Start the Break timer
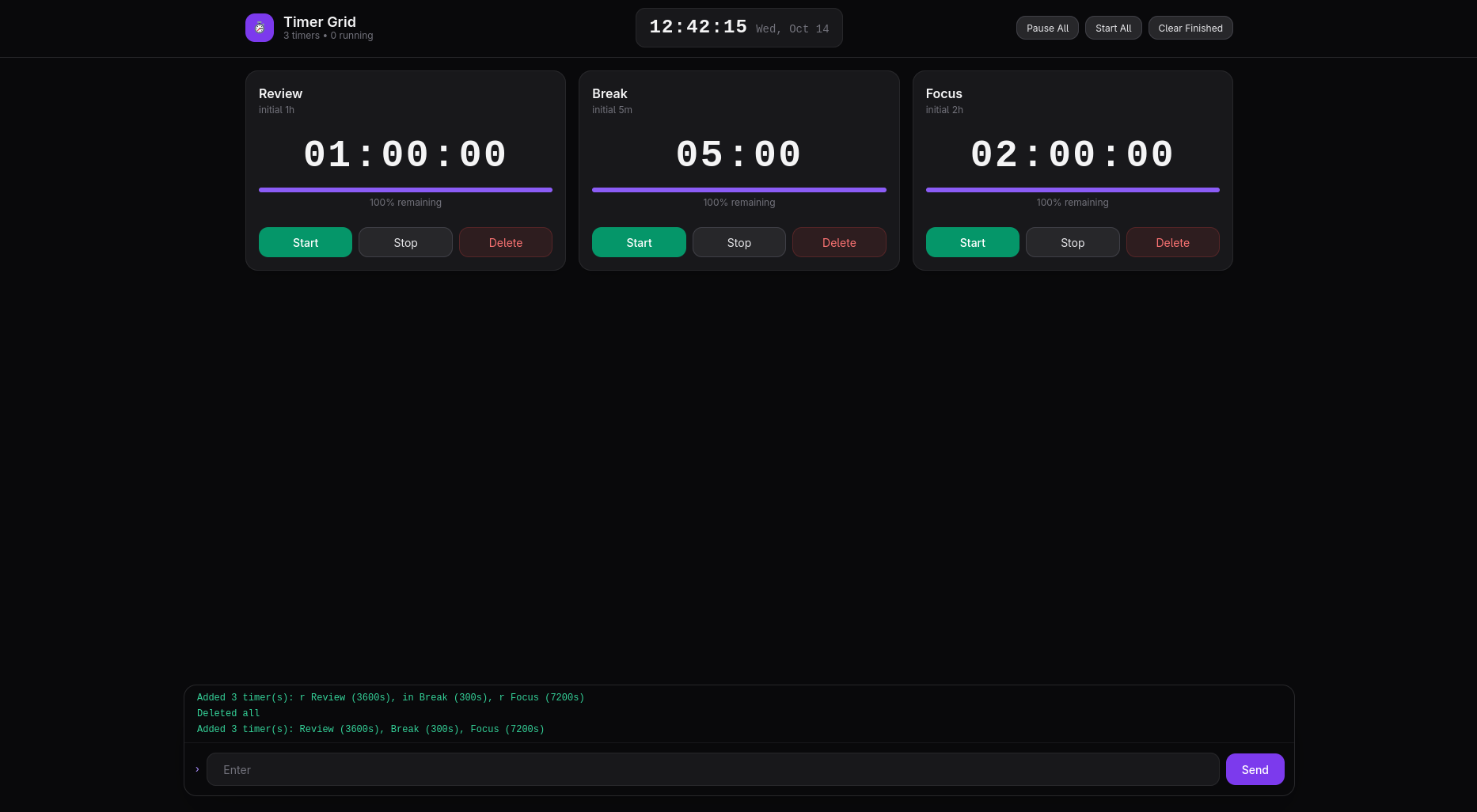 pyautogui.click(x=639, y=242)
